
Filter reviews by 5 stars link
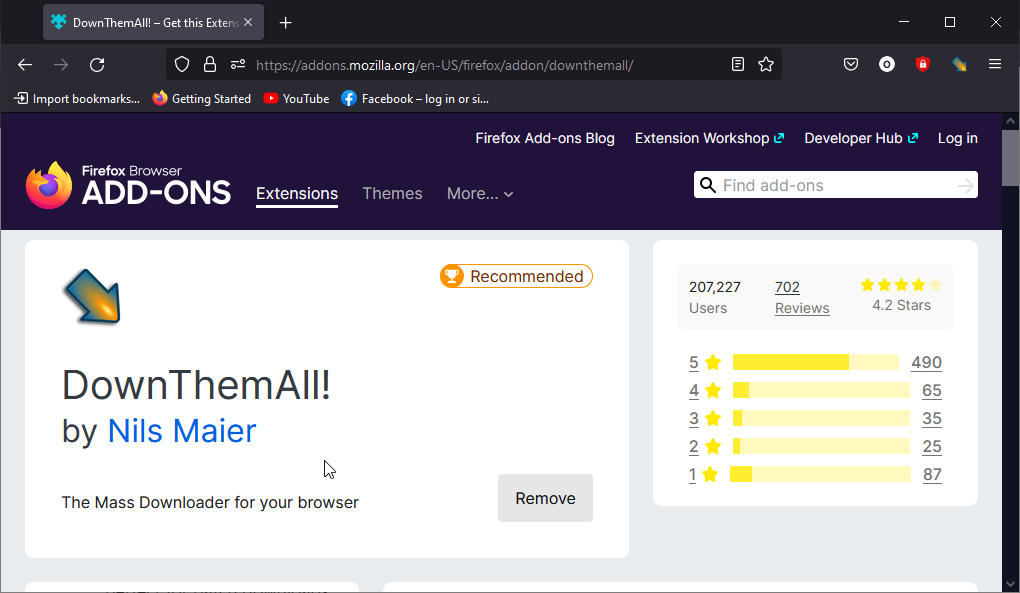pyautogui.click(x=694, y=362)
